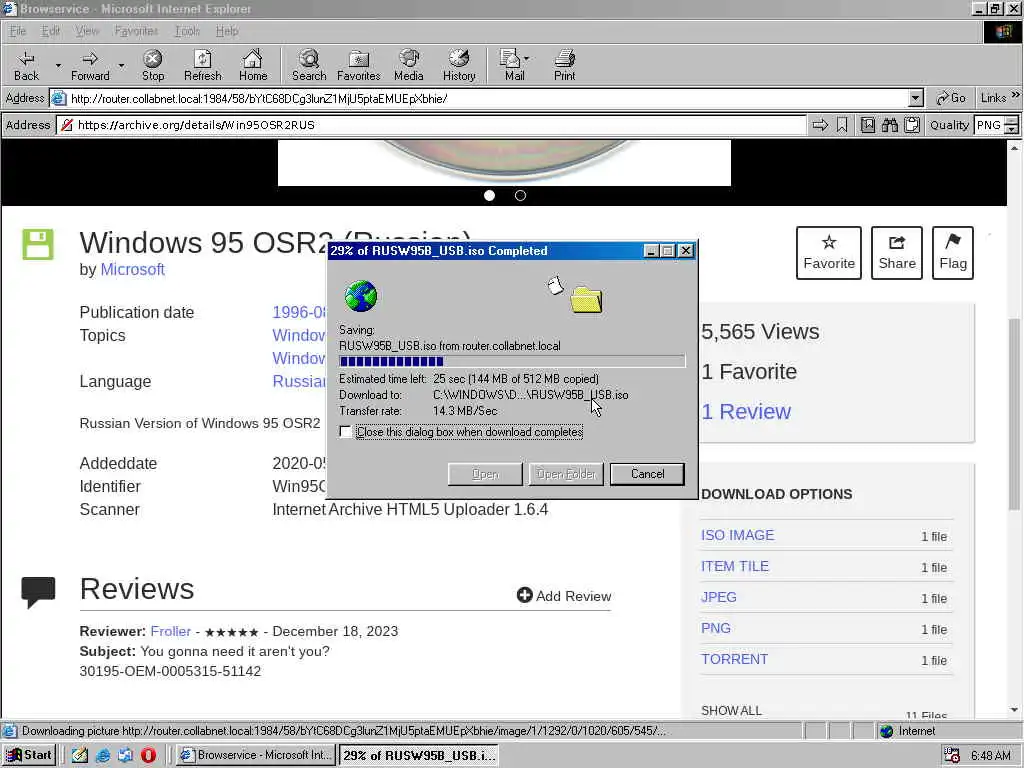Open the Microsoft author link
This screenshot has height=768, width=1024.
(x=133, y=269)
